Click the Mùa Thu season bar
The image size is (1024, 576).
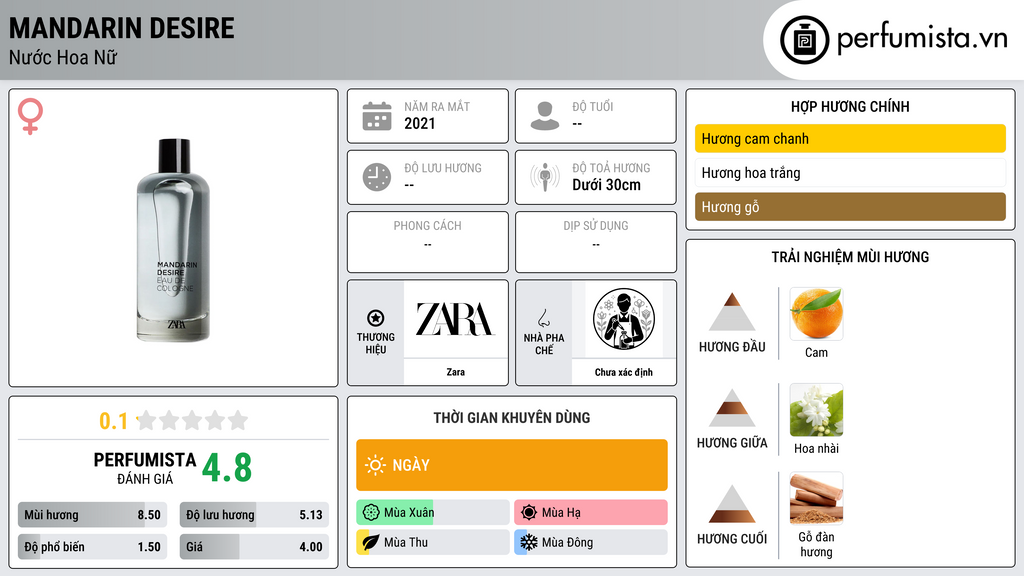[433, 542]
